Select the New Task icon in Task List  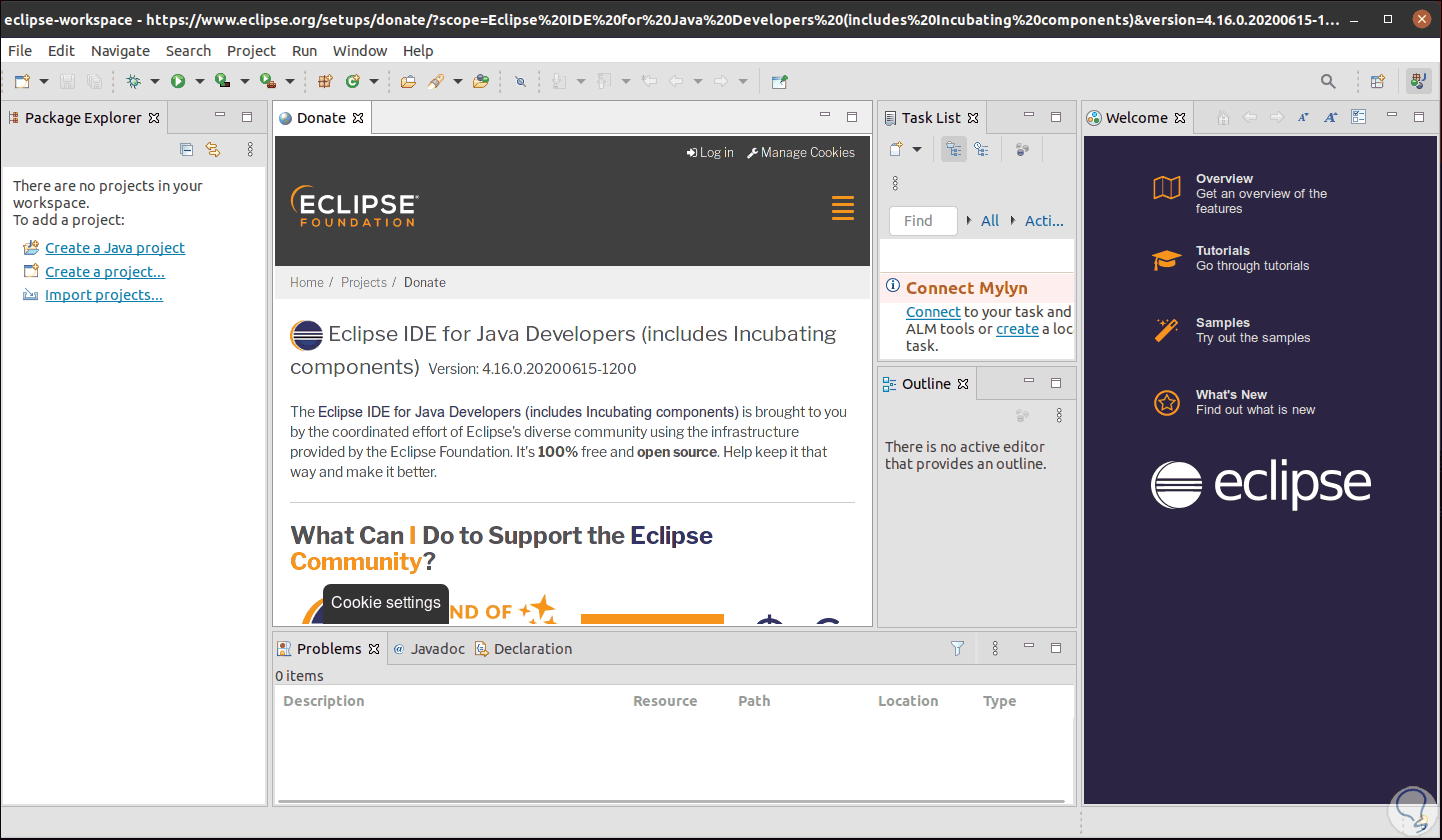point(896,149)
